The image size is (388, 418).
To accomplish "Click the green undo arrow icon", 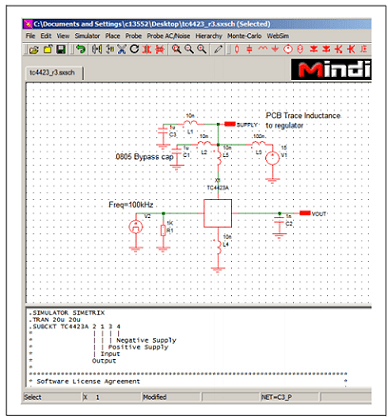I will [x=80, y=50].
